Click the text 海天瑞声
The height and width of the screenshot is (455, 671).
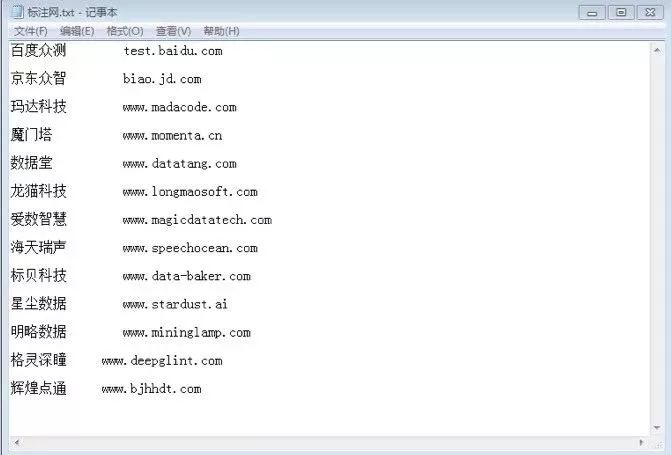39,247
